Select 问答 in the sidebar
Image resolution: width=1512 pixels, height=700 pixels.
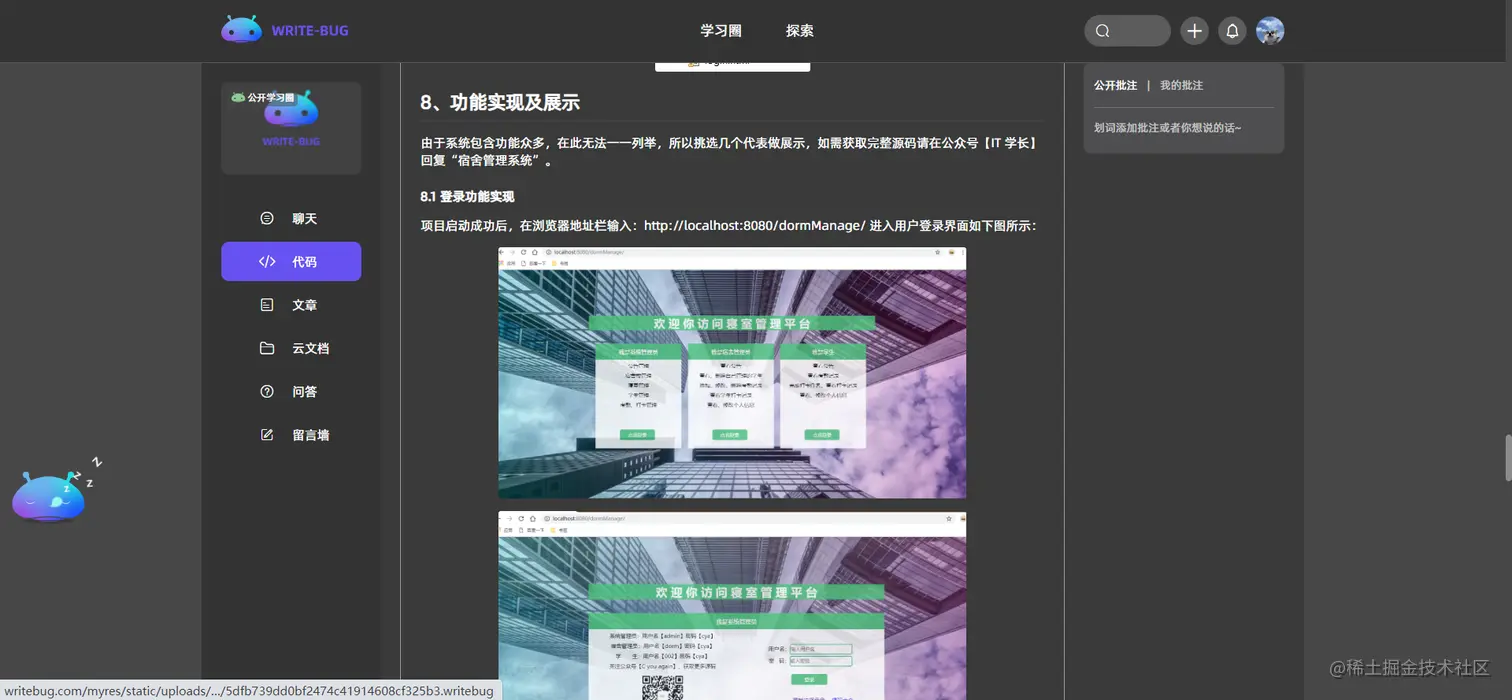click(291, 392)
